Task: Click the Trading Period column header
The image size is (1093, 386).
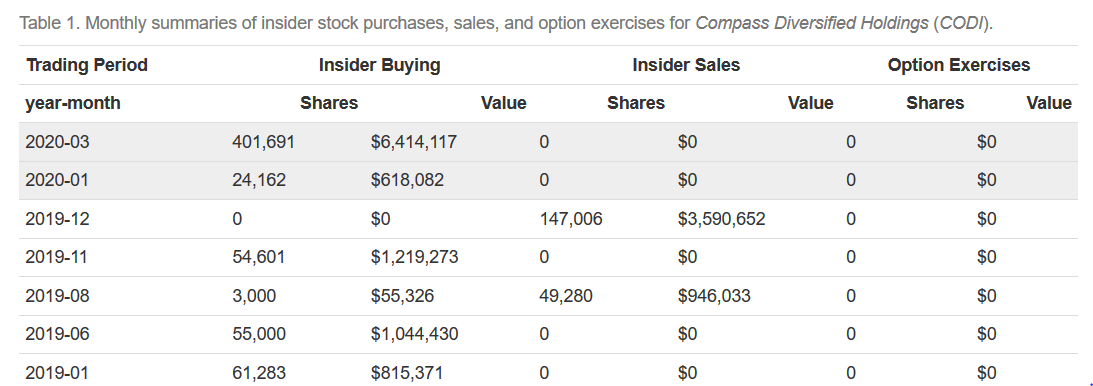Action: [x=87, y=65]
